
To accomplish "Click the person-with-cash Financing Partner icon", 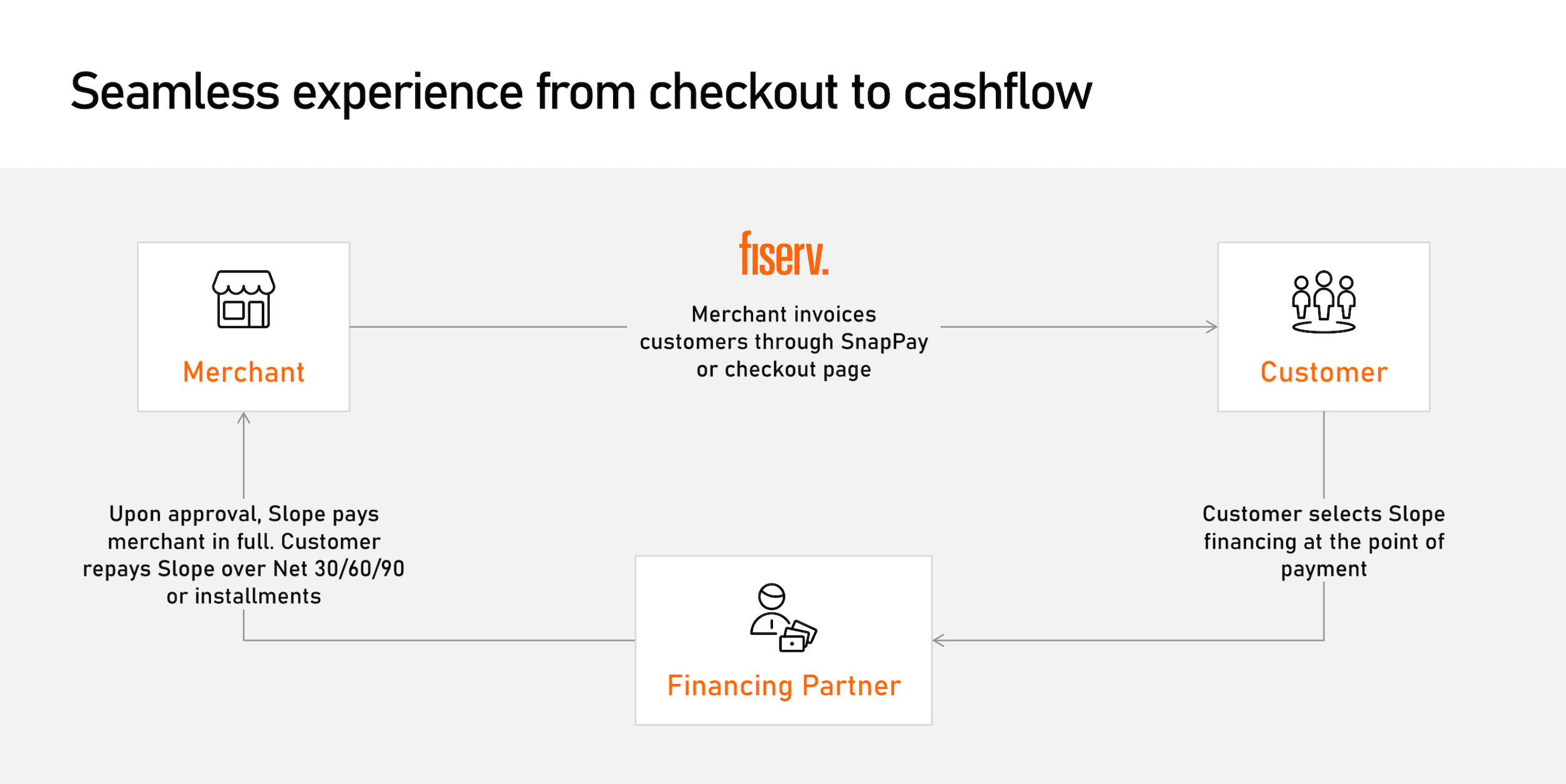I will click(x=784, y=618).
